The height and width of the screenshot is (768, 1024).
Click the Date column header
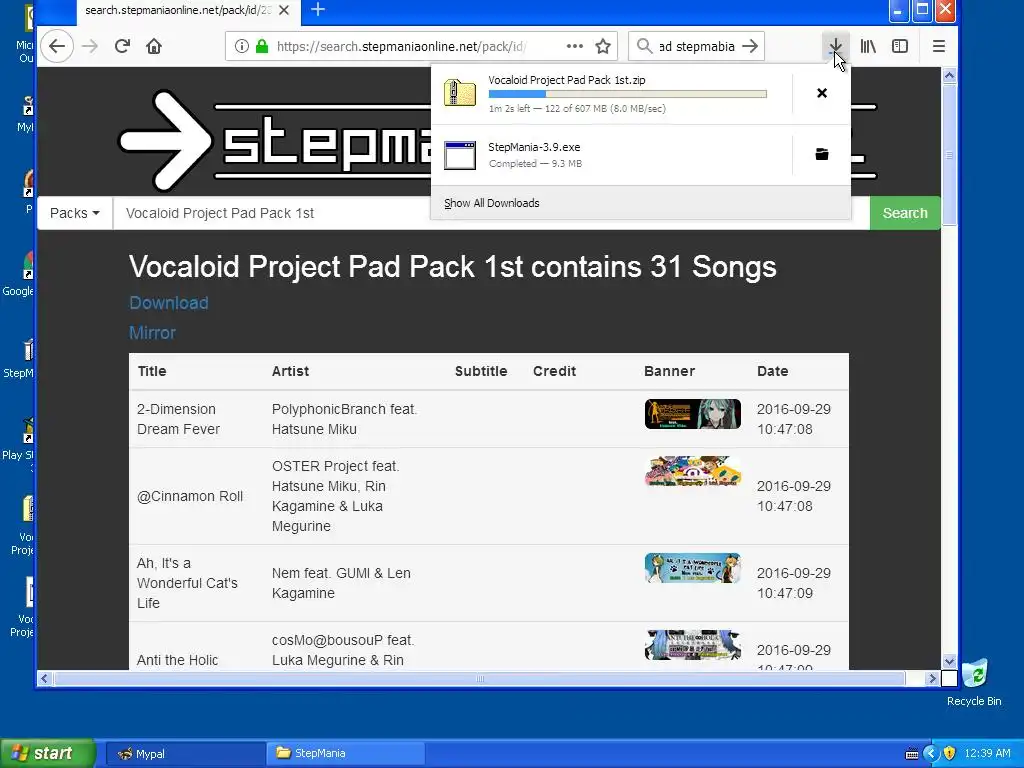(773, 371)
